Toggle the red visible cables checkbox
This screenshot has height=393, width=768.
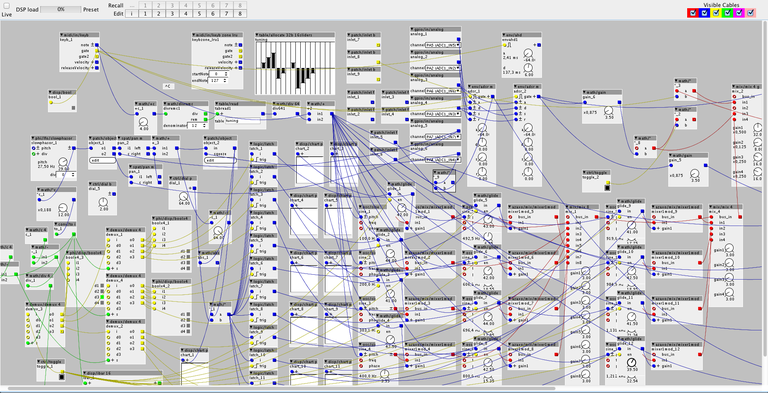(x=693, y=13)
